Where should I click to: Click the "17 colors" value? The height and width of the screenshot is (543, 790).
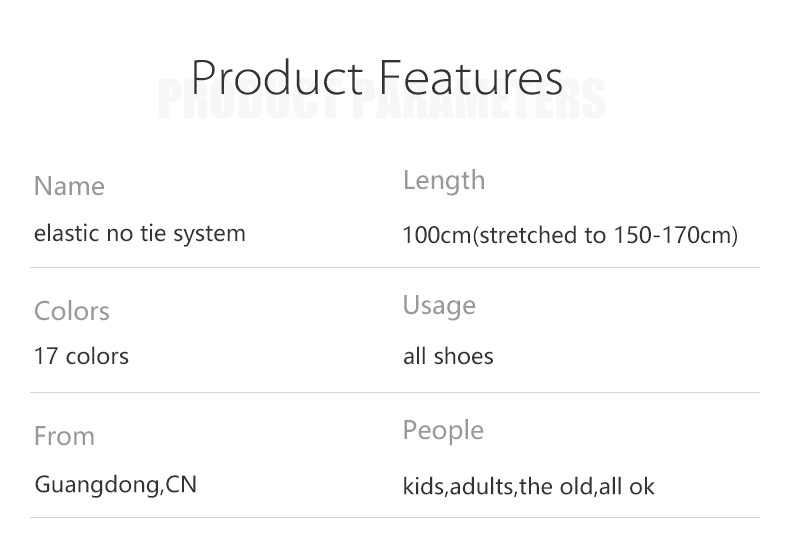81,356
